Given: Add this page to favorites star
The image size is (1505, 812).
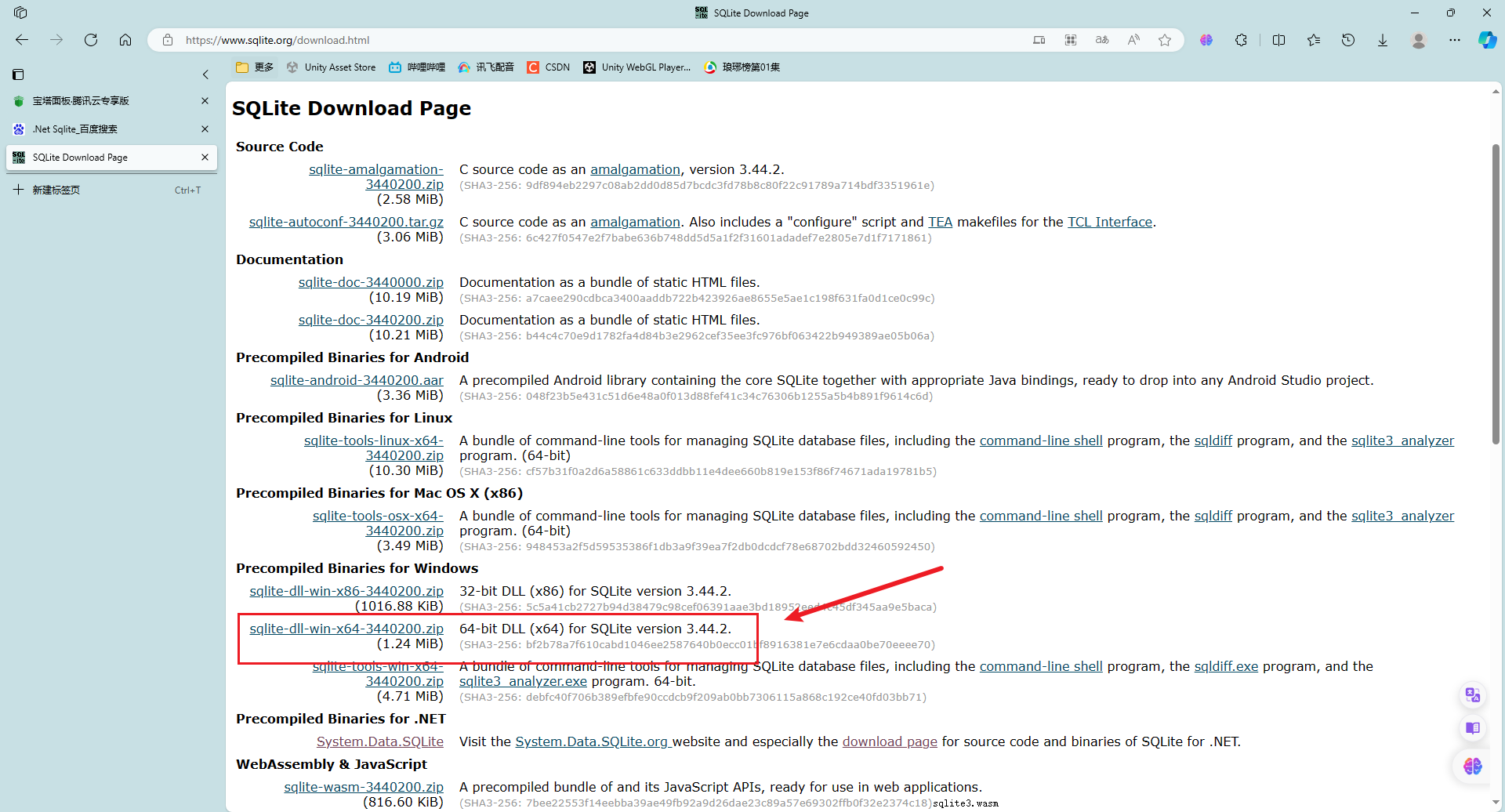Looking at the screenshot, I should click(x=1165, y=40).
